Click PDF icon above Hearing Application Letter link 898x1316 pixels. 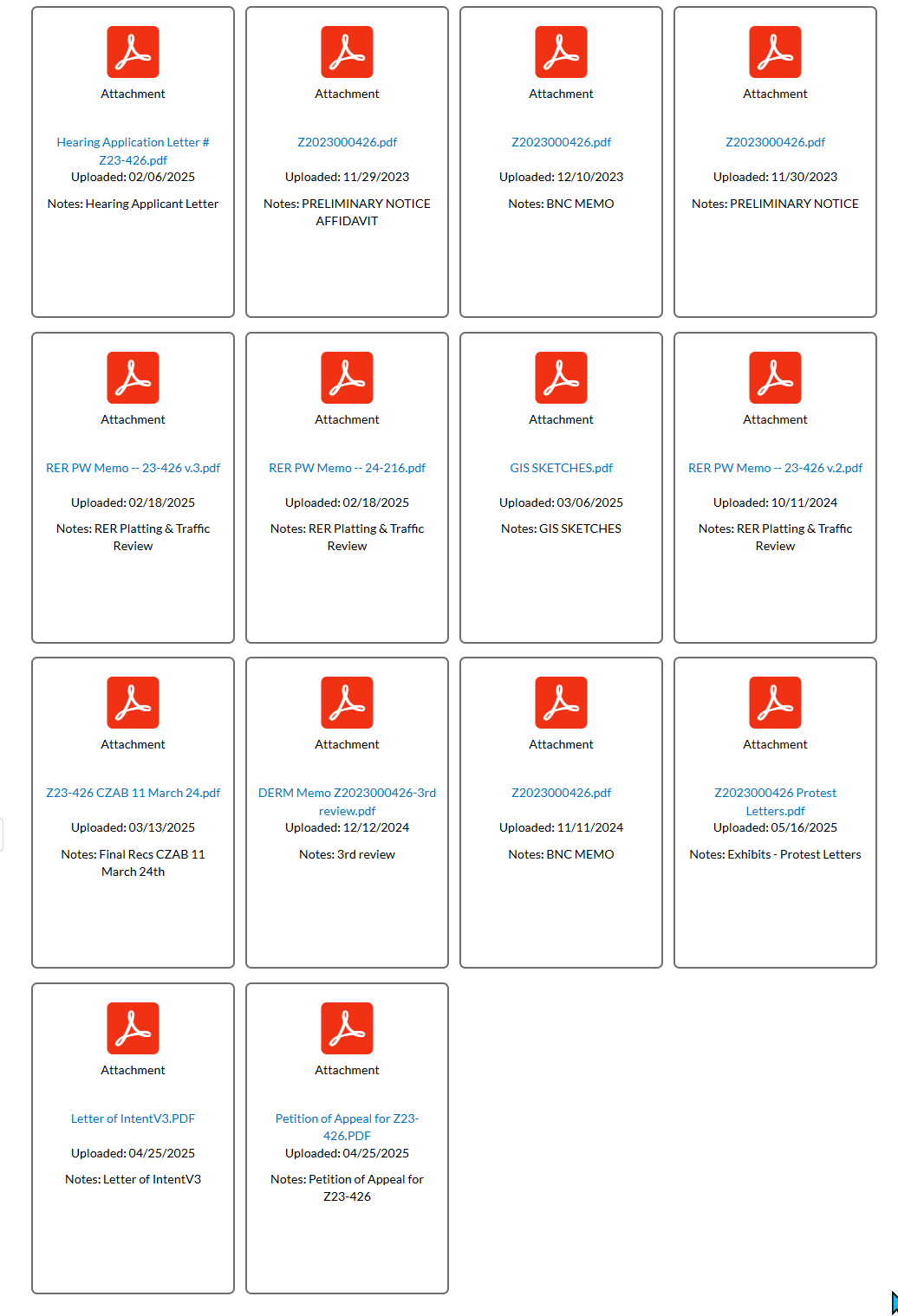133,52
